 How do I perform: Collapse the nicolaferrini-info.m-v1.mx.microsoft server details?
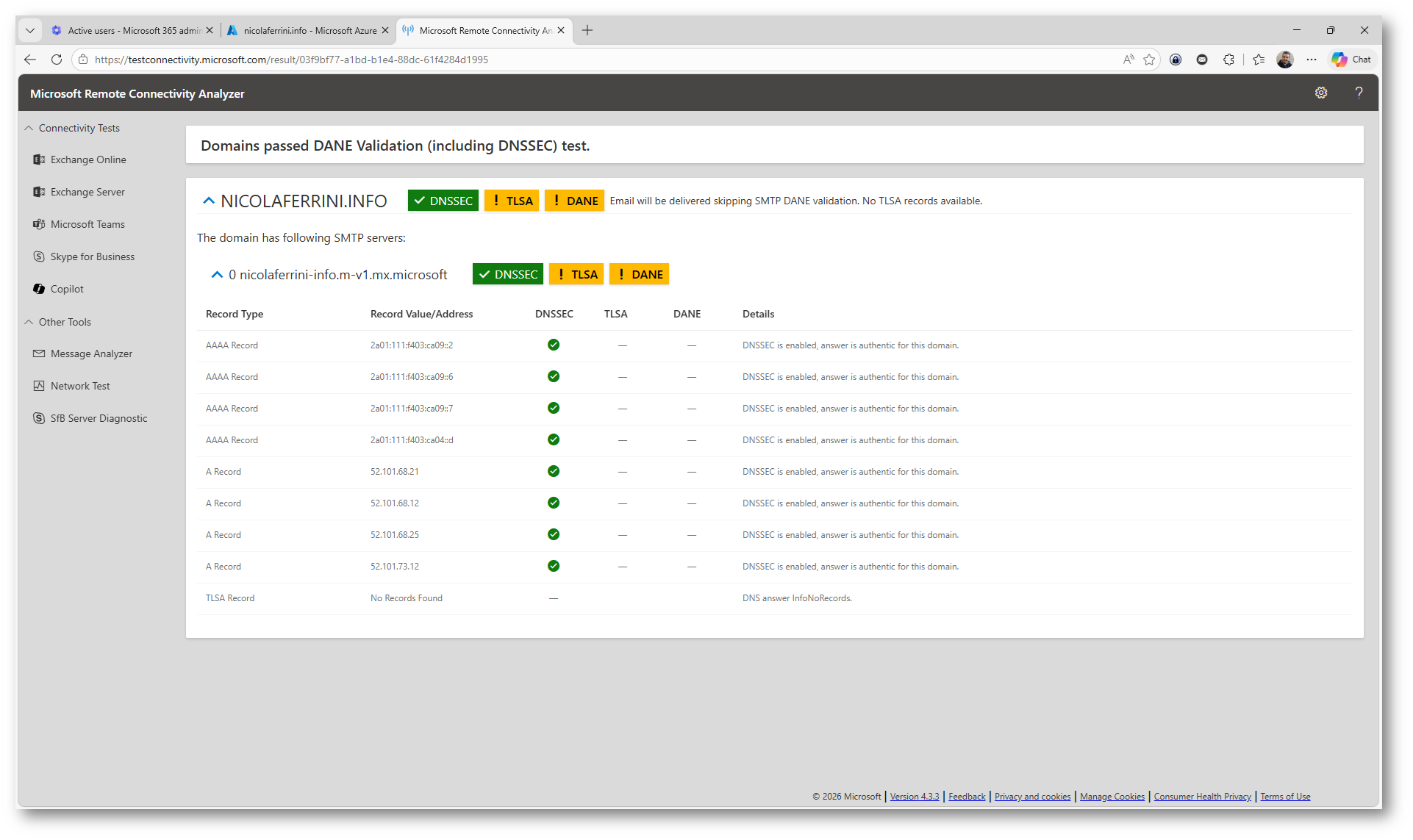pos(217,274)
